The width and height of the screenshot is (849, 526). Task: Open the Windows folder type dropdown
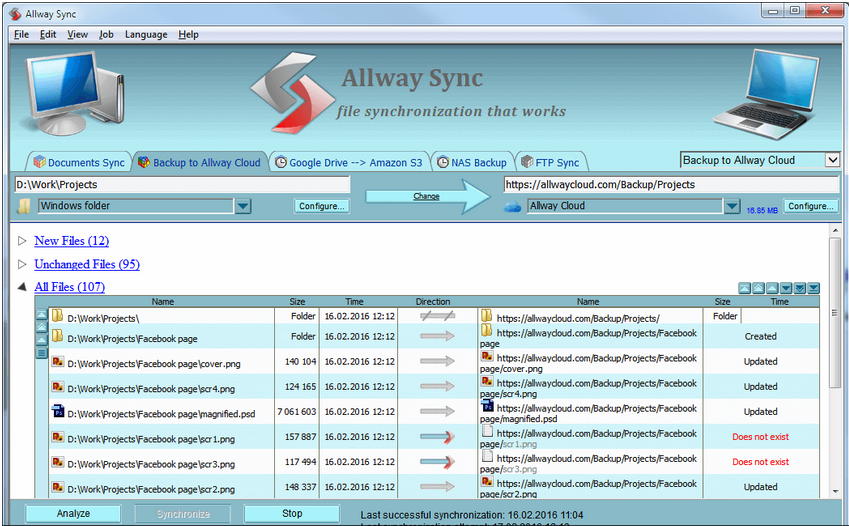pos(243,206)
